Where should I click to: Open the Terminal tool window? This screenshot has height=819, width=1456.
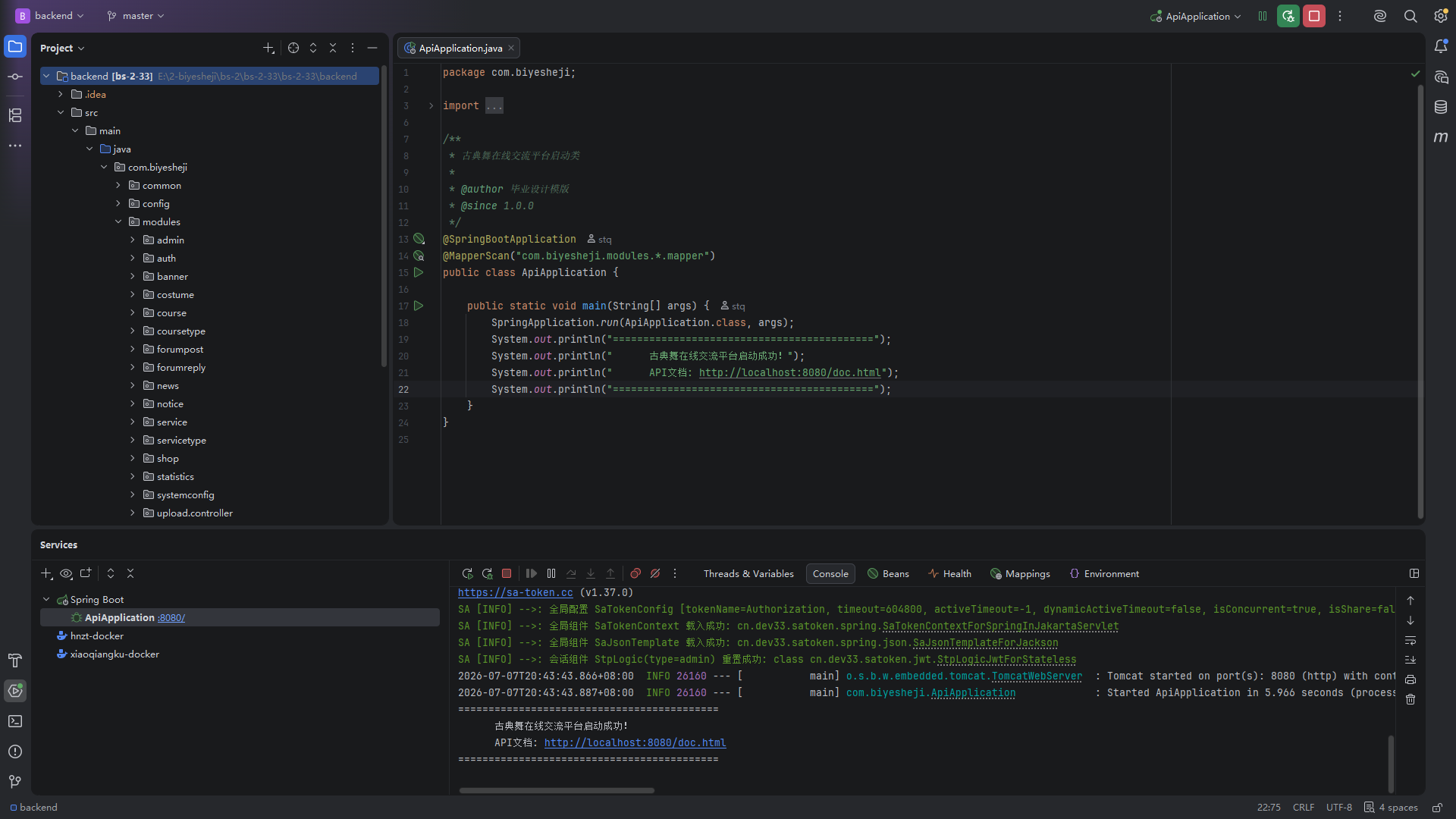[x=15, y=721]
